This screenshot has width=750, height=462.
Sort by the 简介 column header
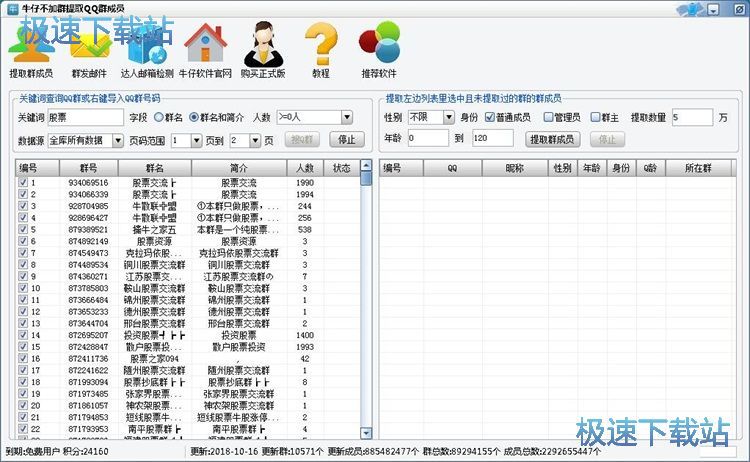coord(239,168)
